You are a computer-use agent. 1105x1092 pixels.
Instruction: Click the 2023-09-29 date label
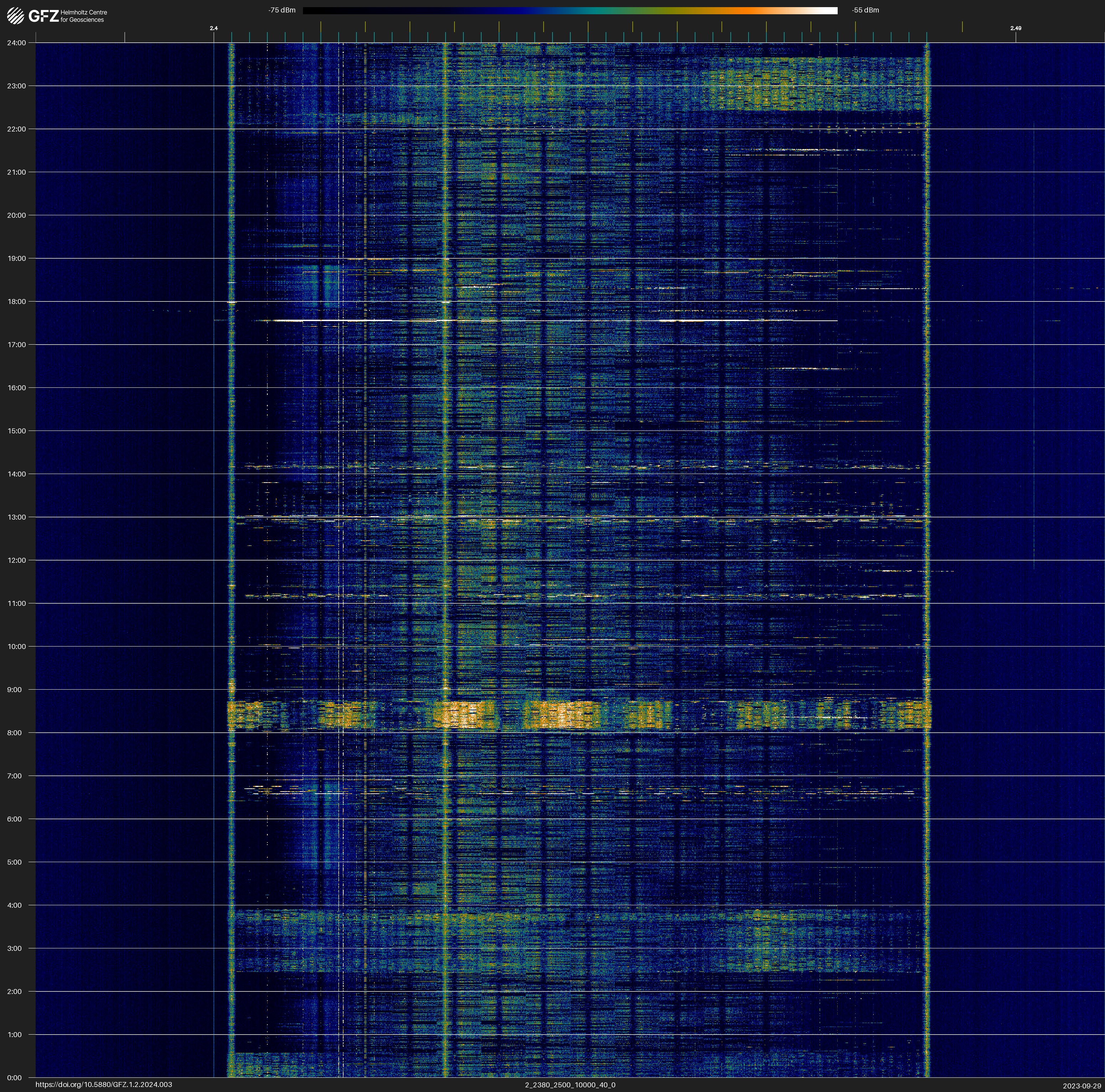pos(1081,1086)
